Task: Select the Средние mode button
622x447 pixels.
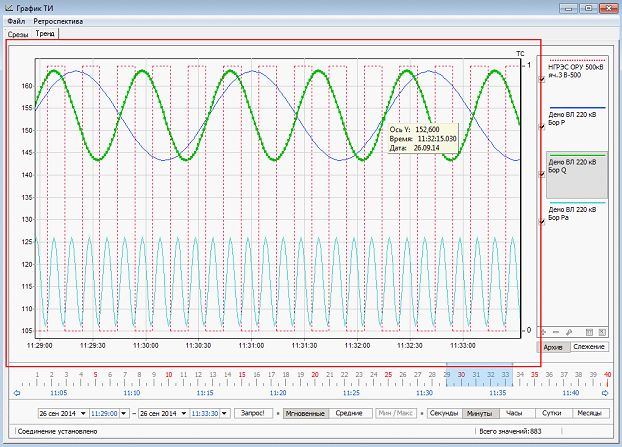Action: pos(348,412)
